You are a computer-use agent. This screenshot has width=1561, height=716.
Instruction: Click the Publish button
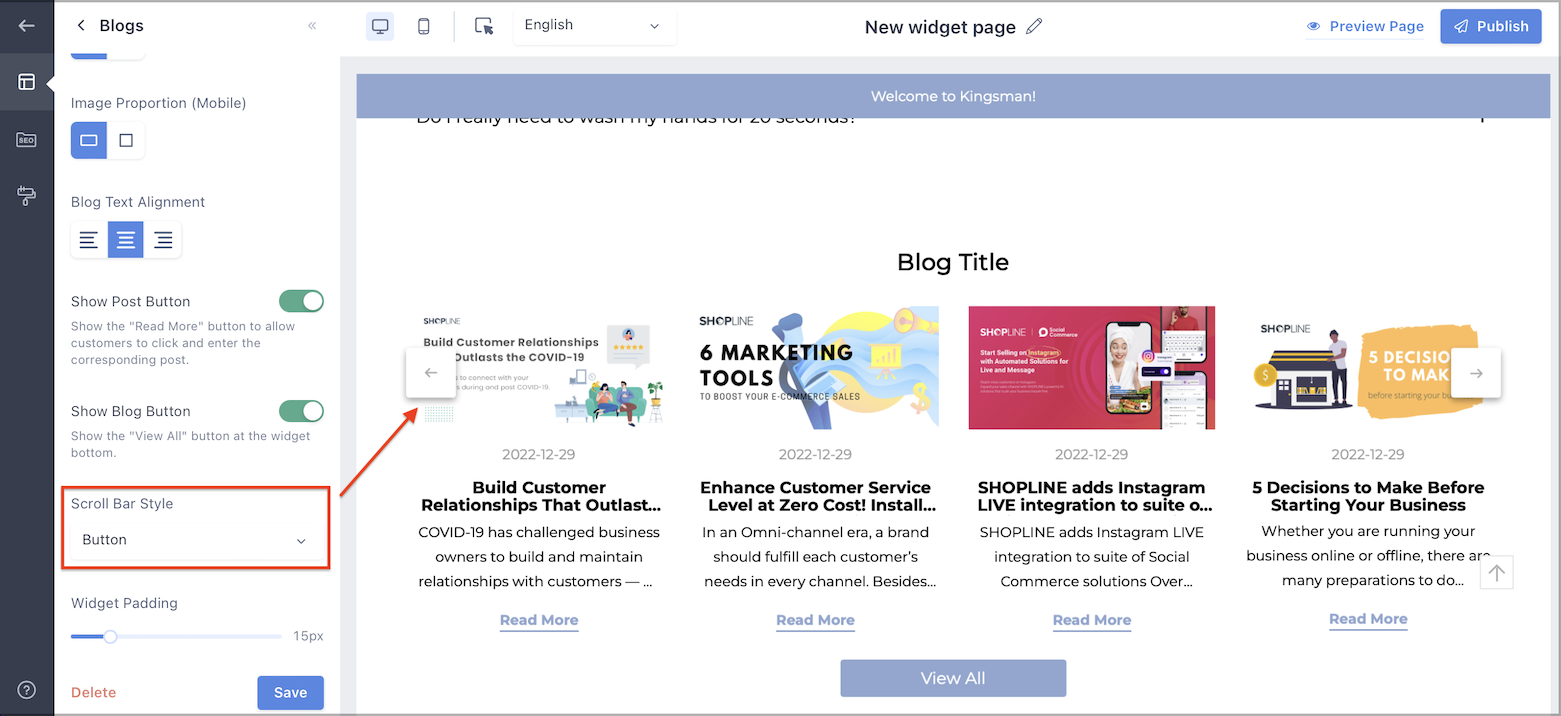(1491, 26)
